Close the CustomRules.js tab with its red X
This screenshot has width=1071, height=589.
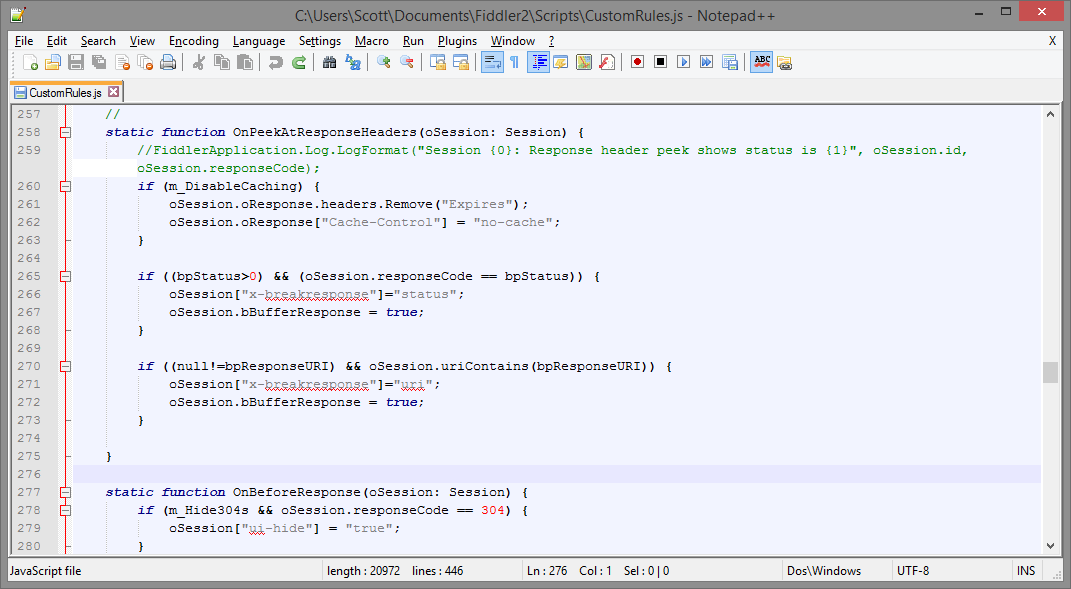114,92
